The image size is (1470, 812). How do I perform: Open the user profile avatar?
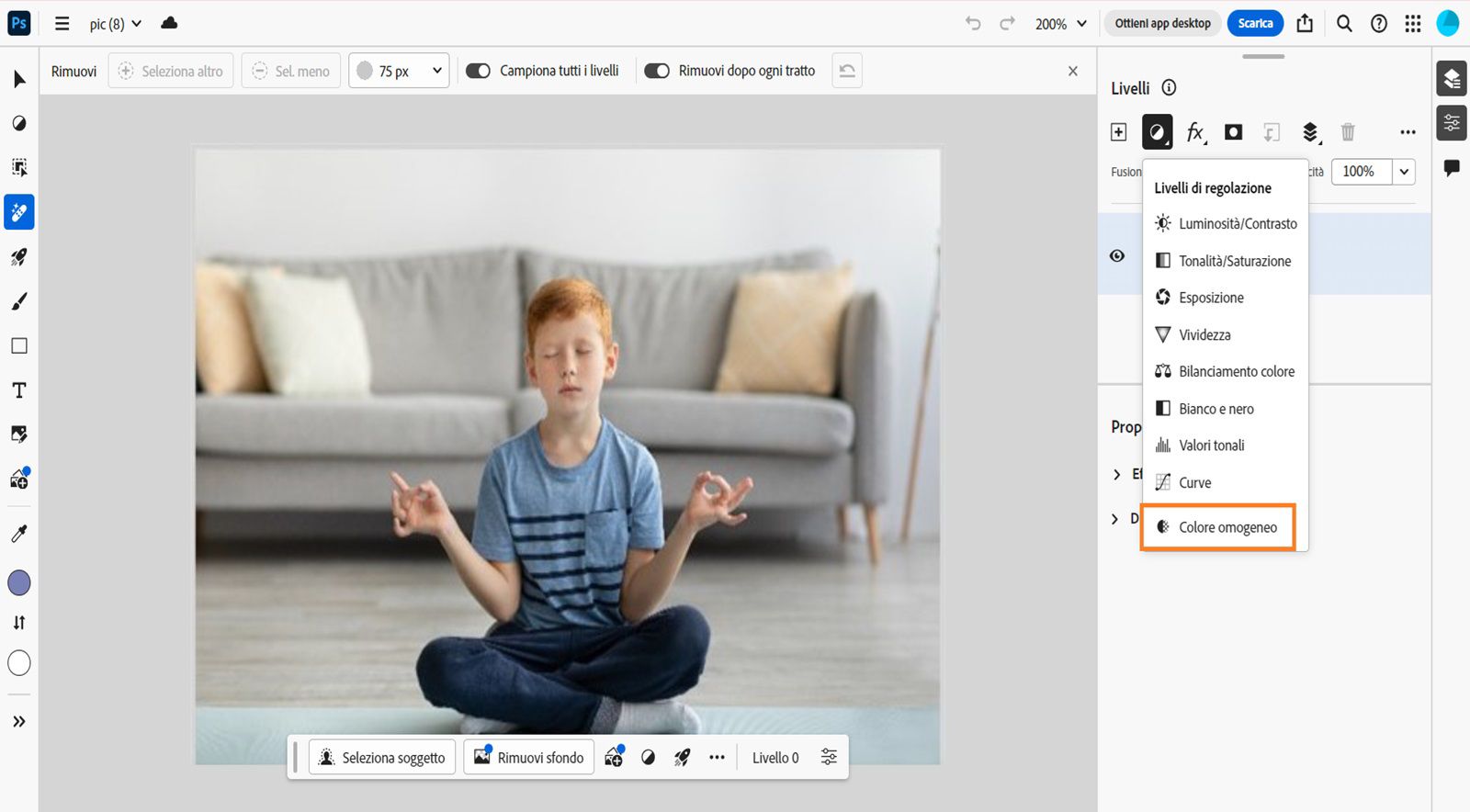[1448, 23]
